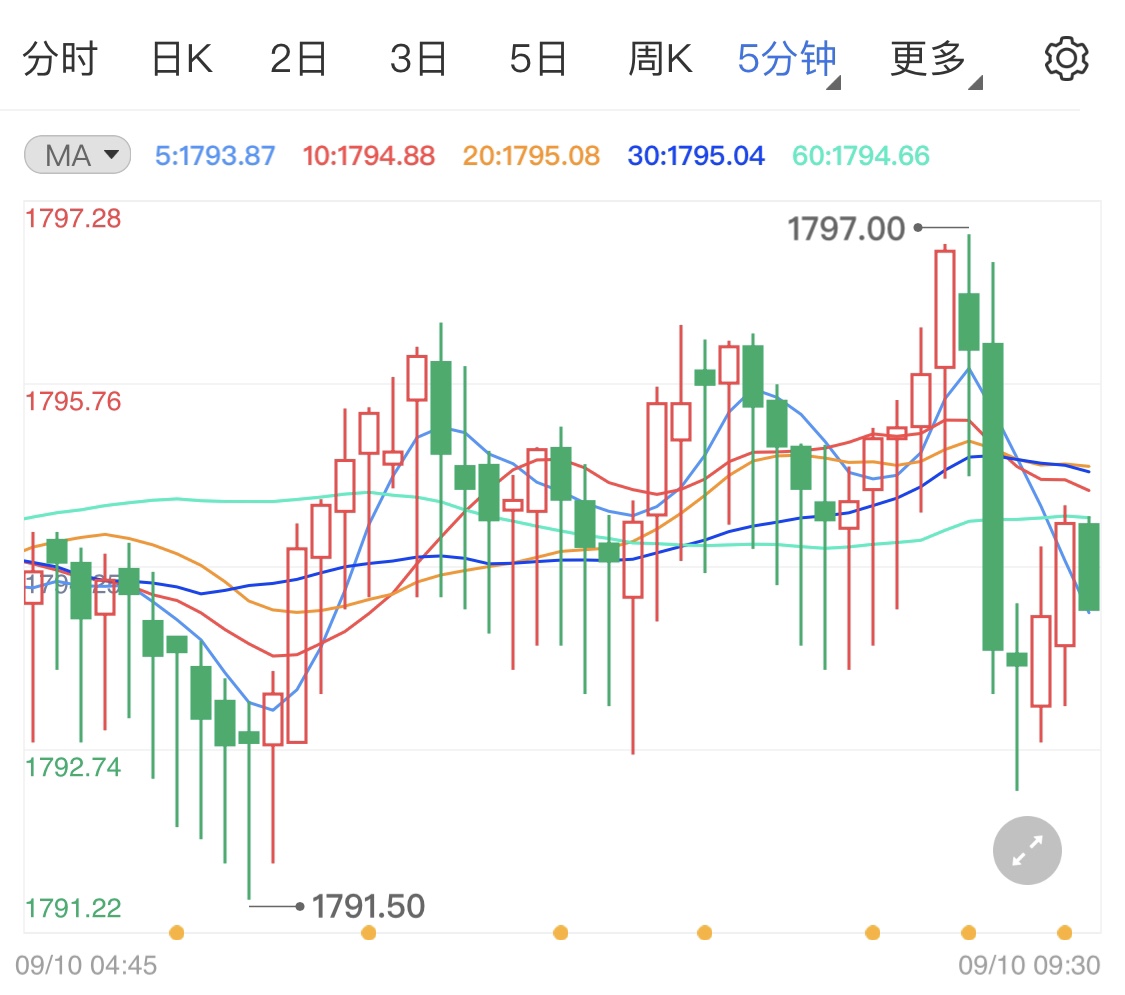Toggle off the 5-minute interval selection
1125x995 pixels.
pos(789,57)
